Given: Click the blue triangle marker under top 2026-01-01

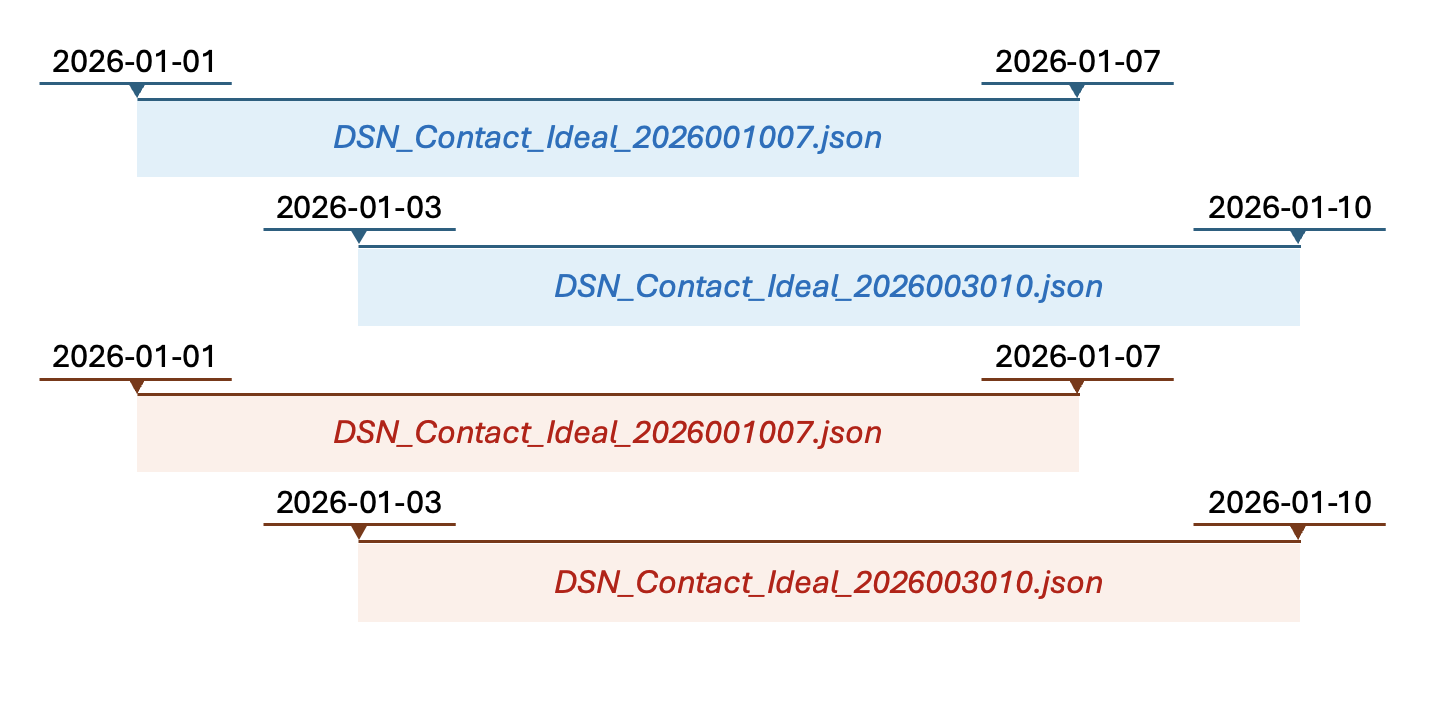Looking at the screenshot, I should 137,91.
